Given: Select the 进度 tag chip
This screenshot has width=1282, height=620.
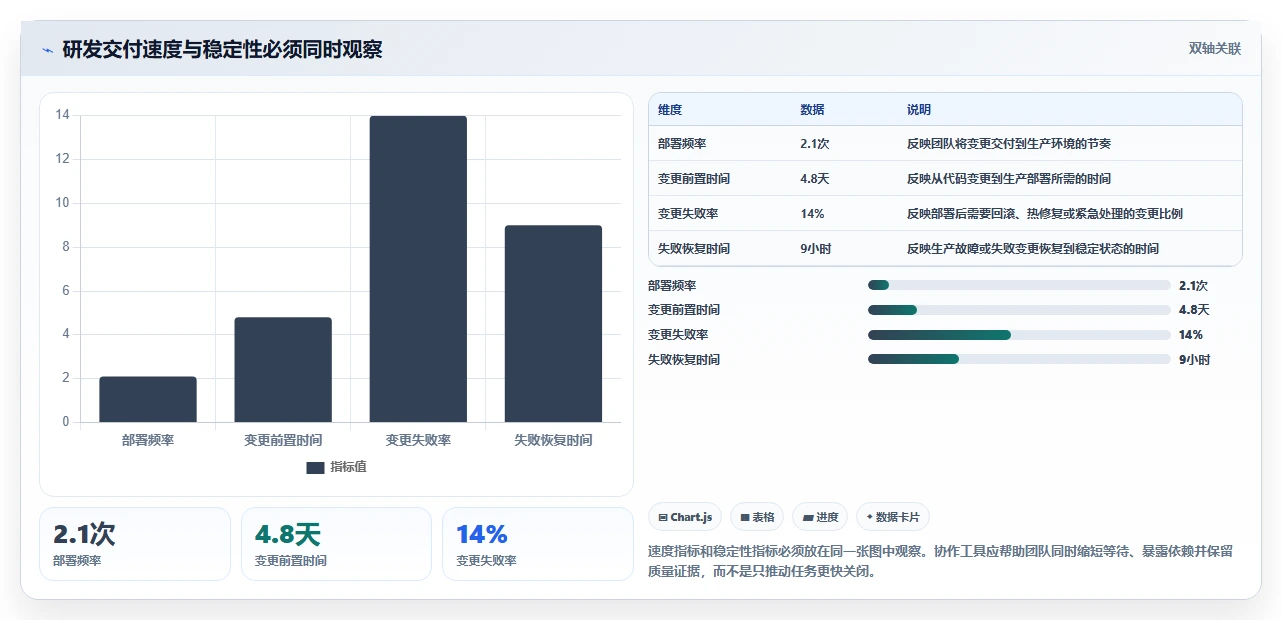Looking at the screenshot, I should [820, 517].
